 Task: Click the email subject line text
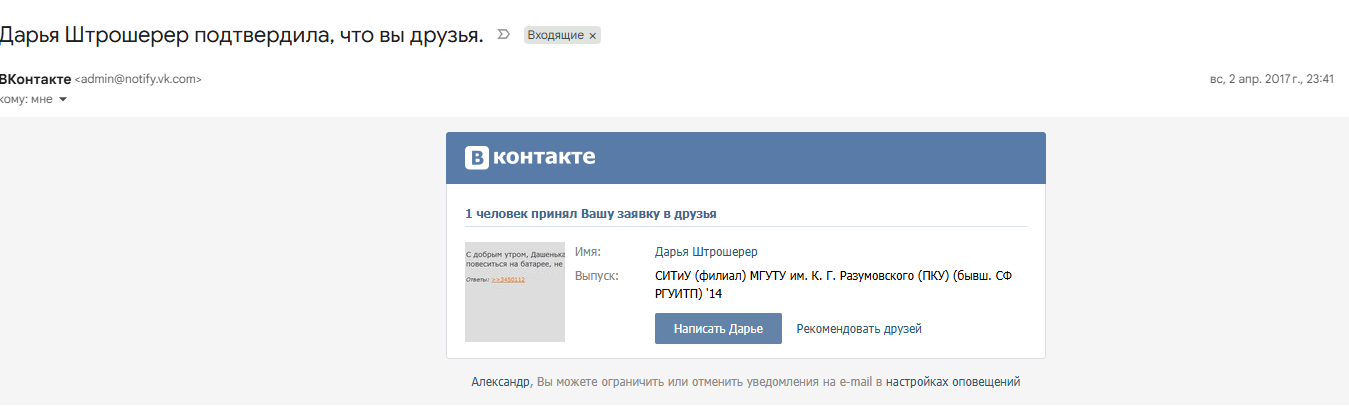[242, 35]
